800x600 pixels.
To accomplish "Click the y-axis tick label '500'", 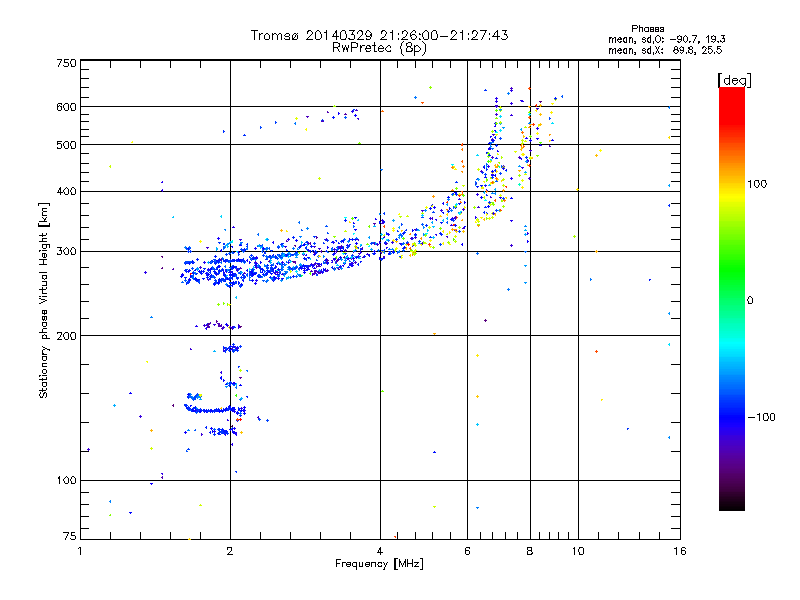I will (x=67, y=145).
